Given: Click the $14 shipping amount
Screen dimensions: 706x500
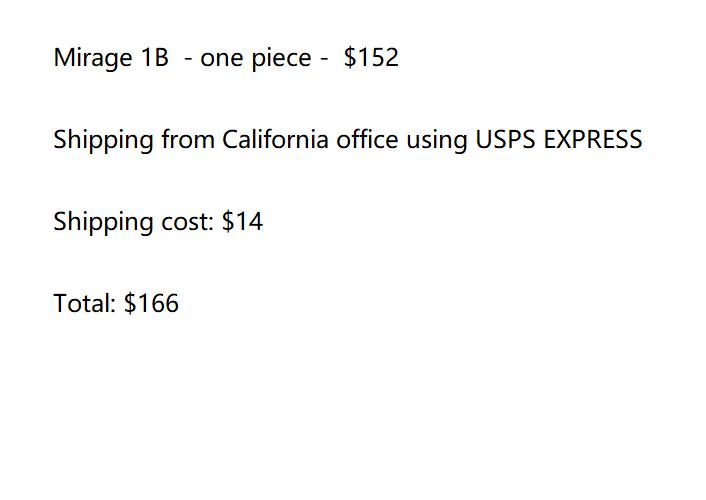Looking at the screenshot, I should 242,221.
